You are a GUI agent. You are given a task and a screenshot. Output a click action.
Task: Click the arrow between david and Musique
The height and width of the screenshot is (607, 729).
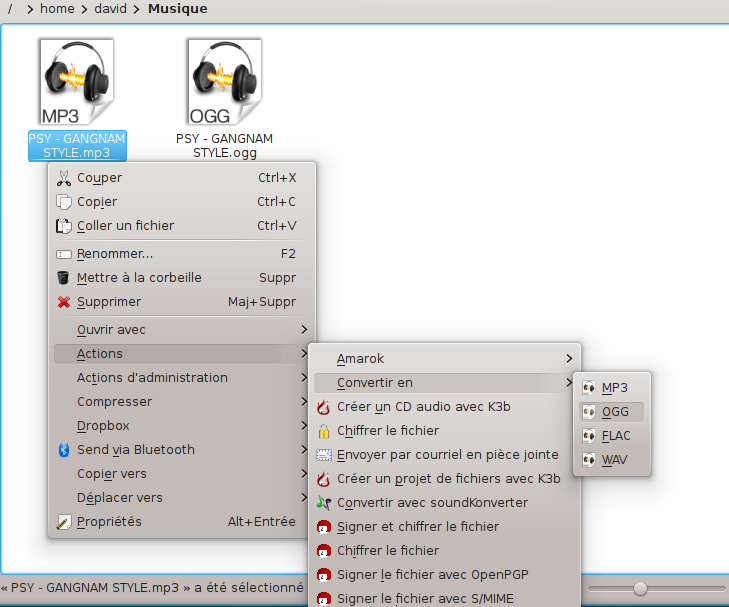pos(137,9)
